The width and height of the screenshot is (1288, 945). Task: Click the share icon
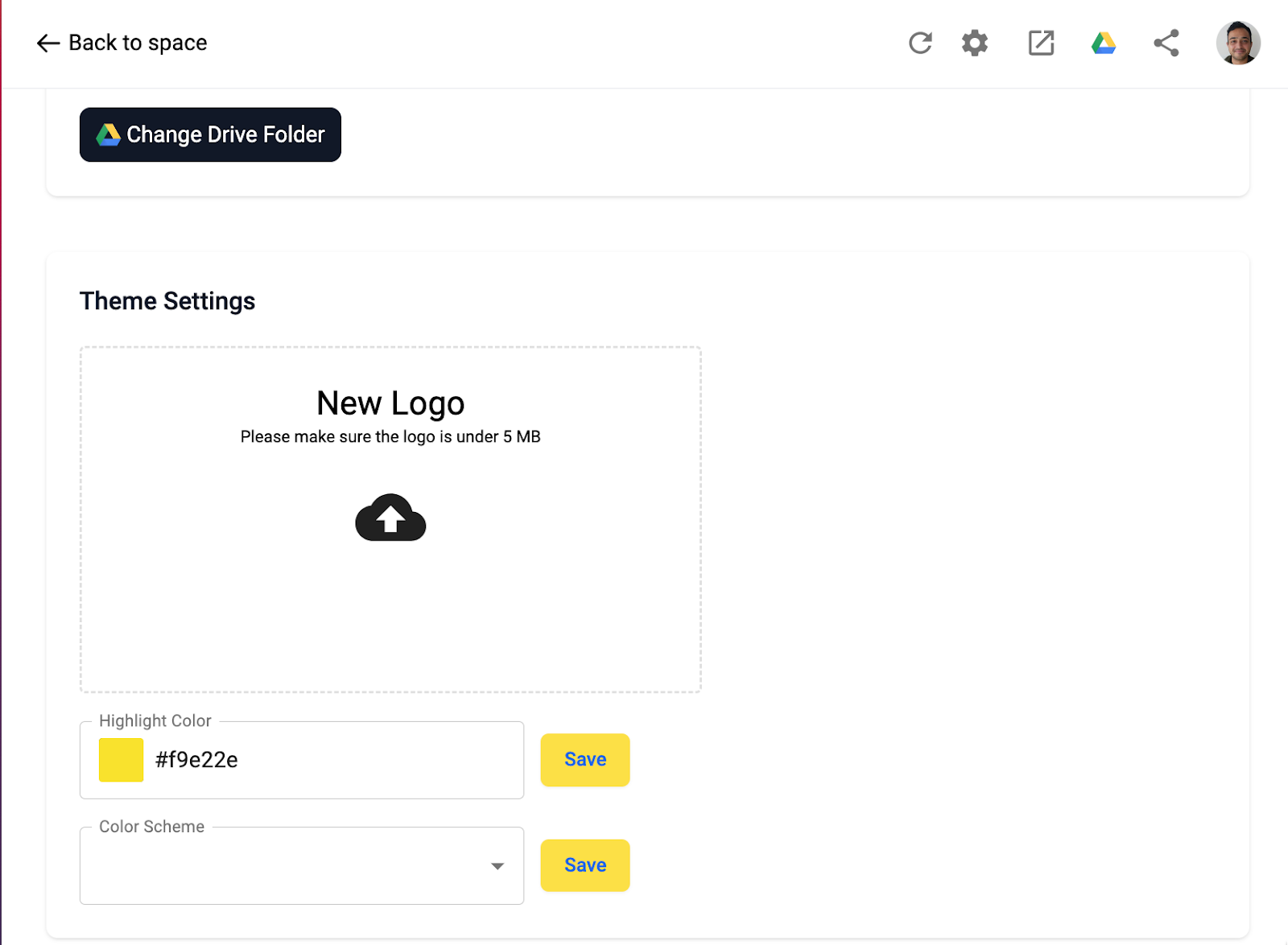(x=1166, y=43)
